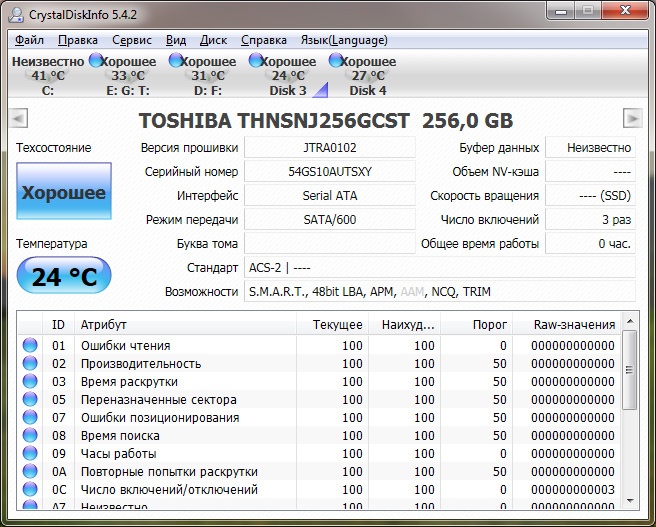Image resolution: width=656 pixels, height=527 pixels.
Task: Select the Переназначенные сектора row
Action: (x=319, y=399)
